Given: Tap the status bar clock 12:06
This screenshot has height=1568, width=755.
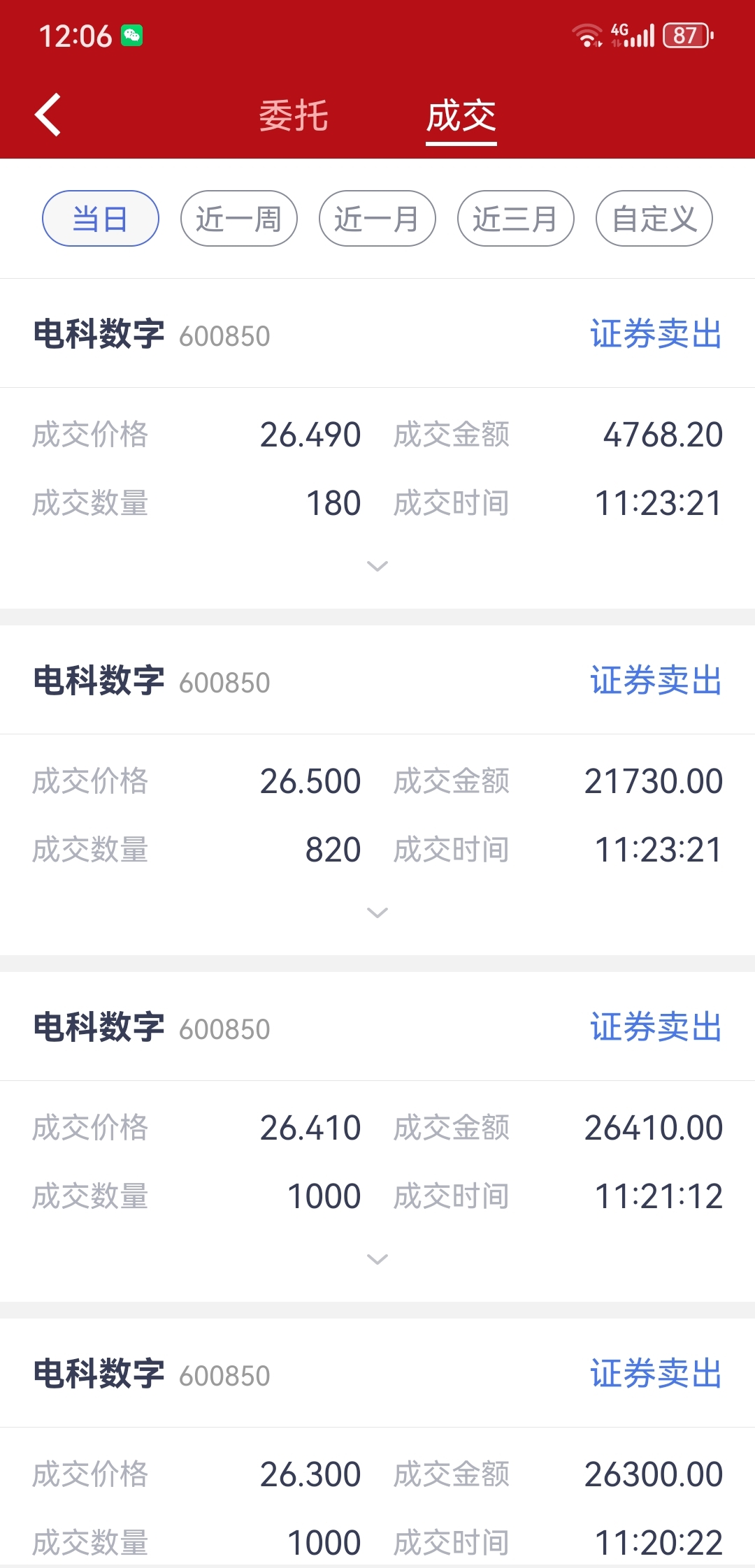Looking at the screenshot, I should point(75,36).
